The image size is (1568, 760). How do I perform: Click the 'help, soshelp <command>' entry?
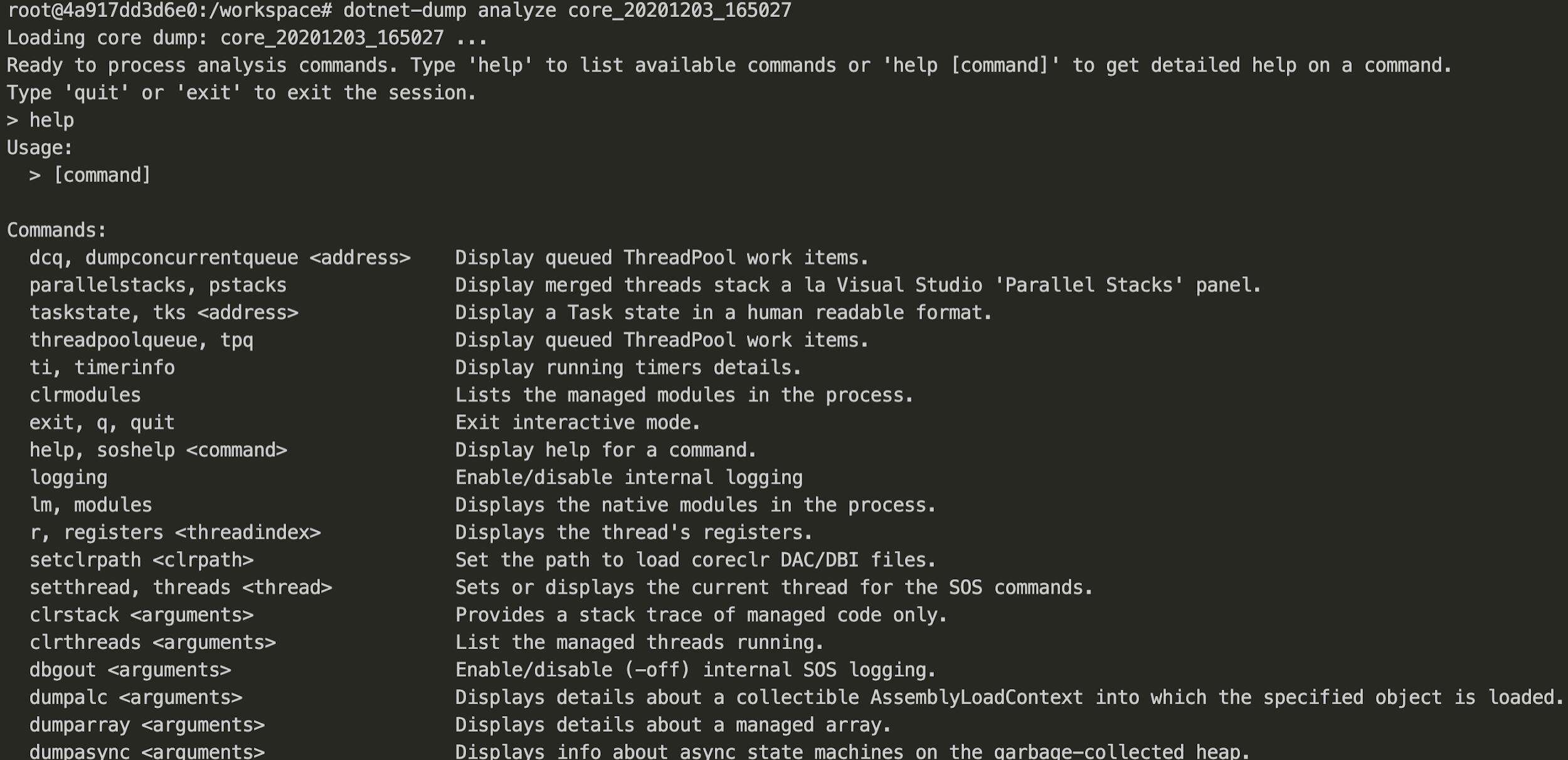(x=159, y=450)
